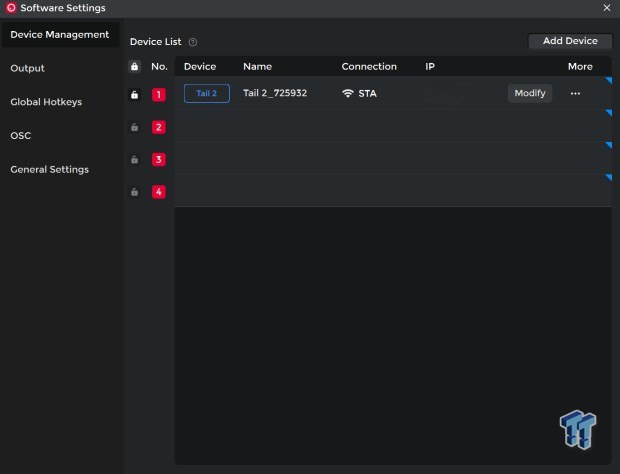Open the three-dots More menu for Tail 2
620x474 pixels.
[575, 93]
